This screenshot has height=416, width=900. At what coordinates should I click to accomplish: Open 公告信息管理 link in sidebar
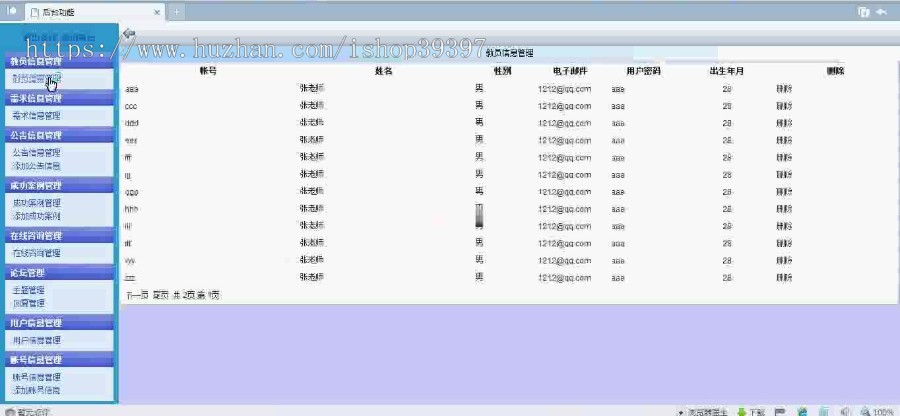coord(36,153)
